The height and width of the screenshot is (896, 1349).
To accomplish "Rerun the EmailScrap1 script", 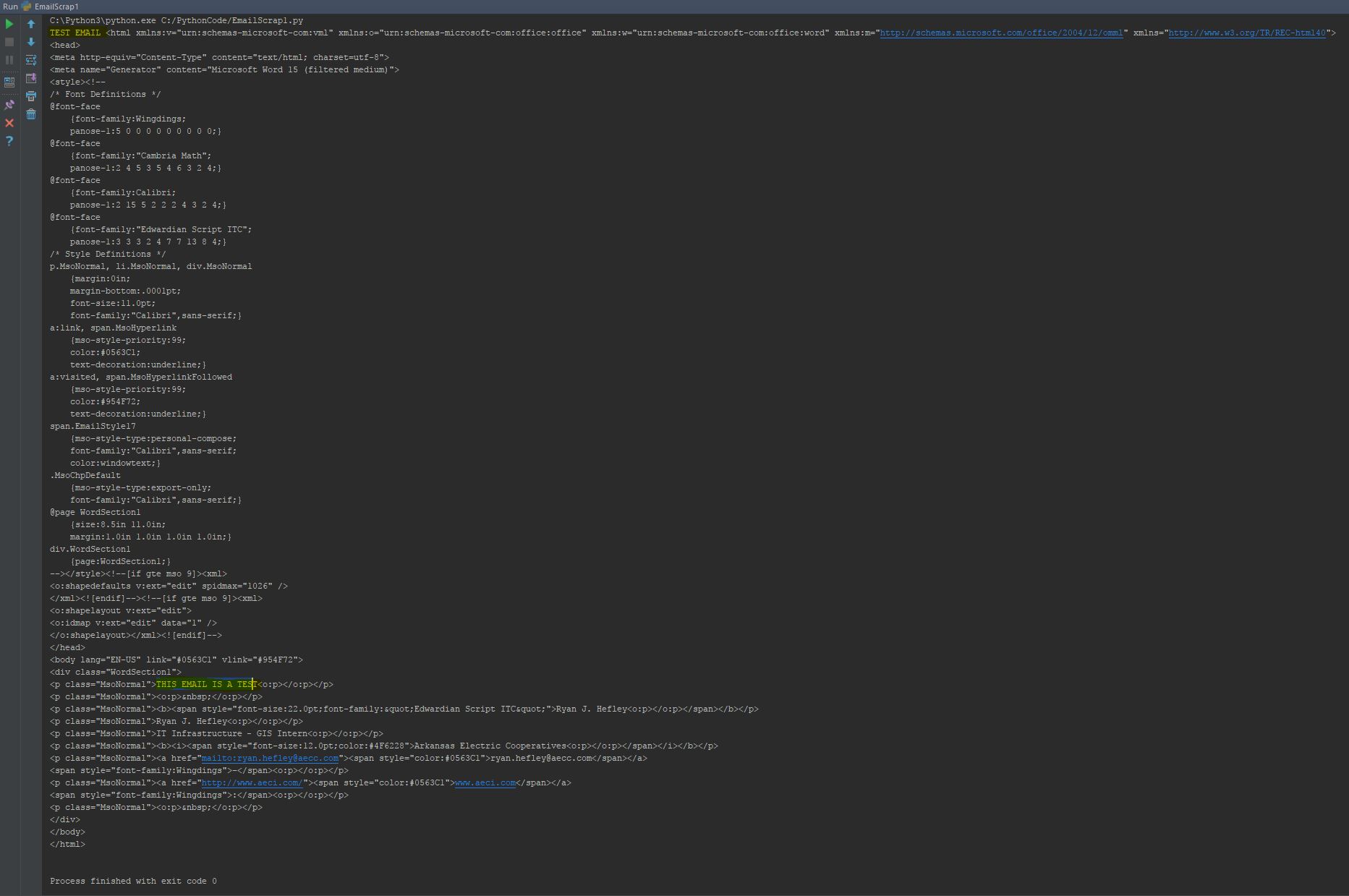I will point(9,24).
